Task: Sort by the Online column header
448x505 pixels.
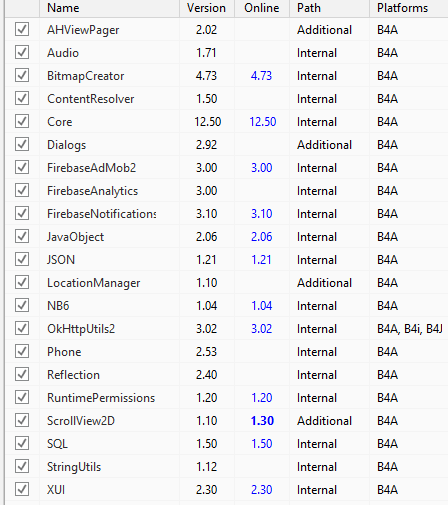Action: tap(262, 8)
